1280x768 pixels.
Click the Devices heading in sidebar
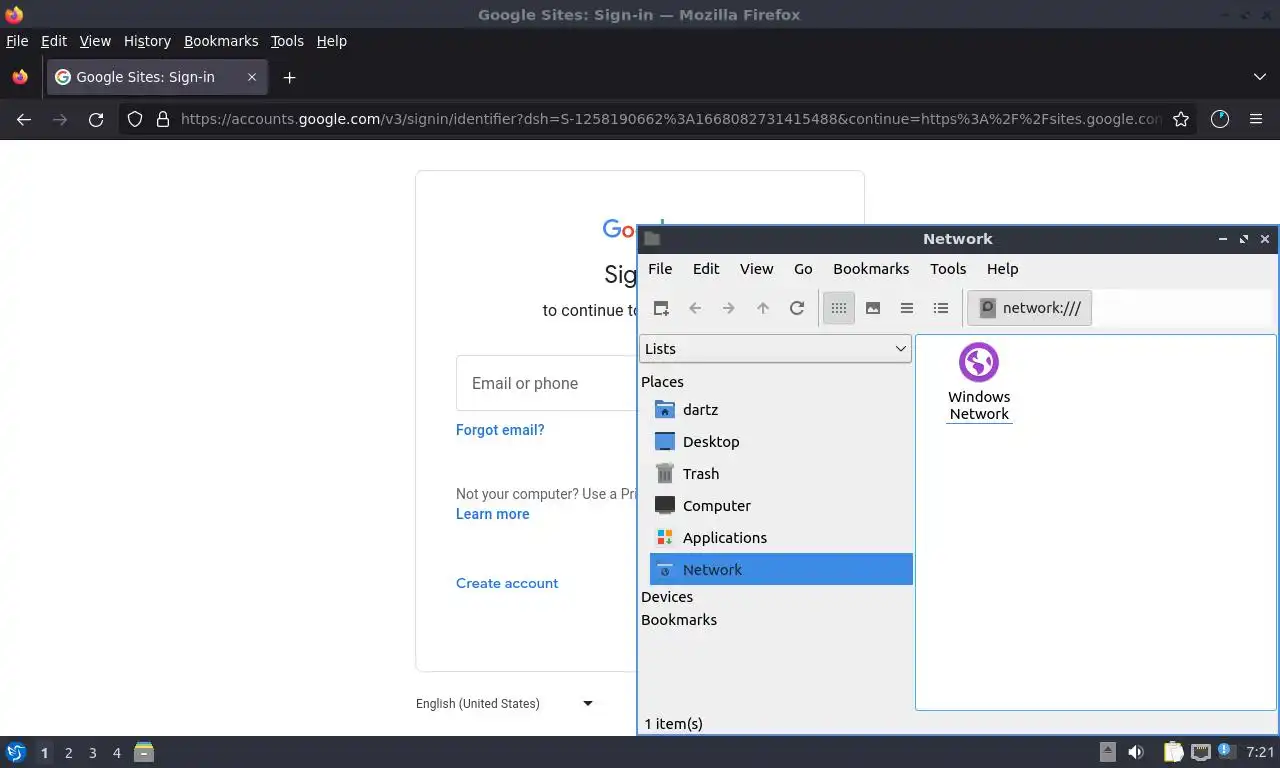click(667, 597)
